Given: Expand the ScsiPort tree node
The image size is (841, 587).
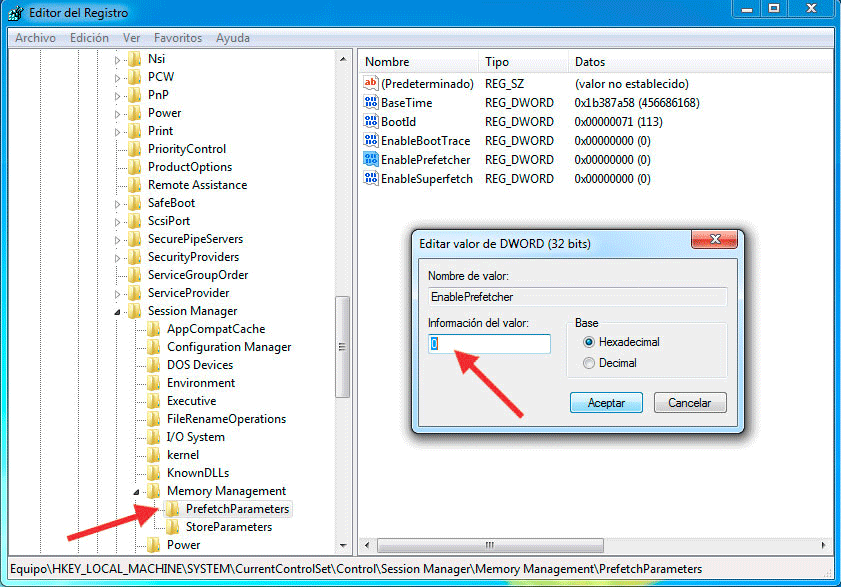Looking at the screenshot, I should click(117, 222).
